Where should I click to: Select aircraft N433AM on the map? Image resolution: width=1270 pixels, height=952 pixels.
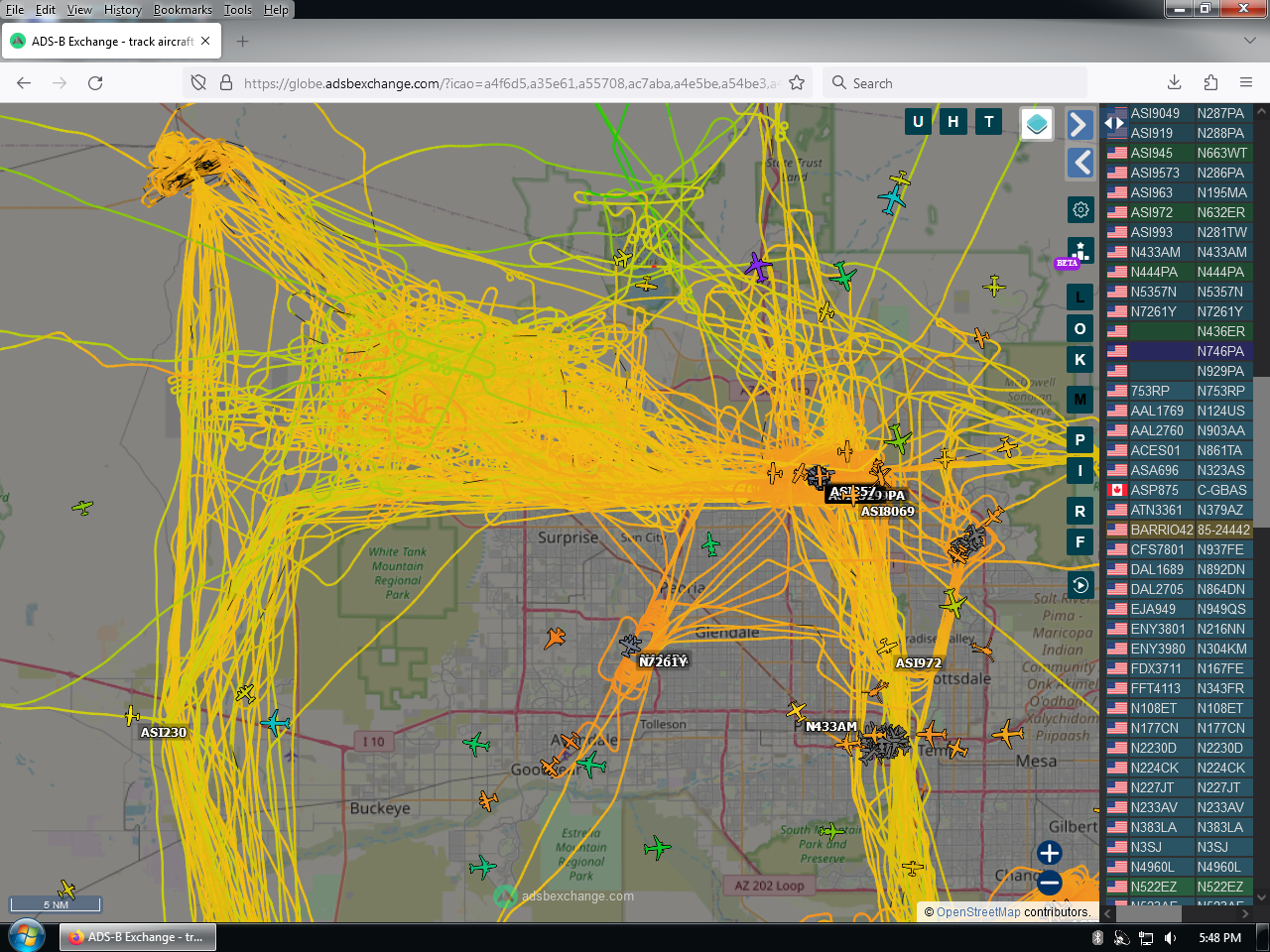[797, 710]
